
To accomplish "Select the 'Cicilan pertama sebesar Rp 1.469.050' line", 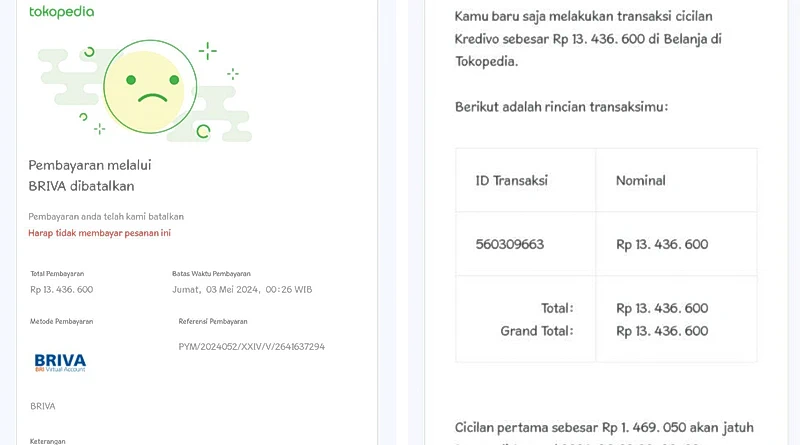I will coord(604,427).
